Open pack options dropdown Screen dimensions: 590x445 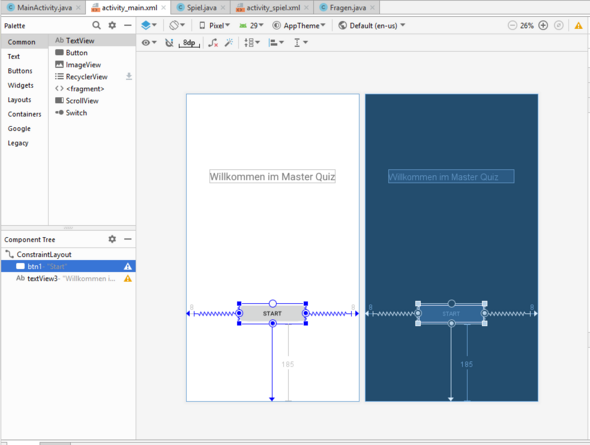coord(252,43)
